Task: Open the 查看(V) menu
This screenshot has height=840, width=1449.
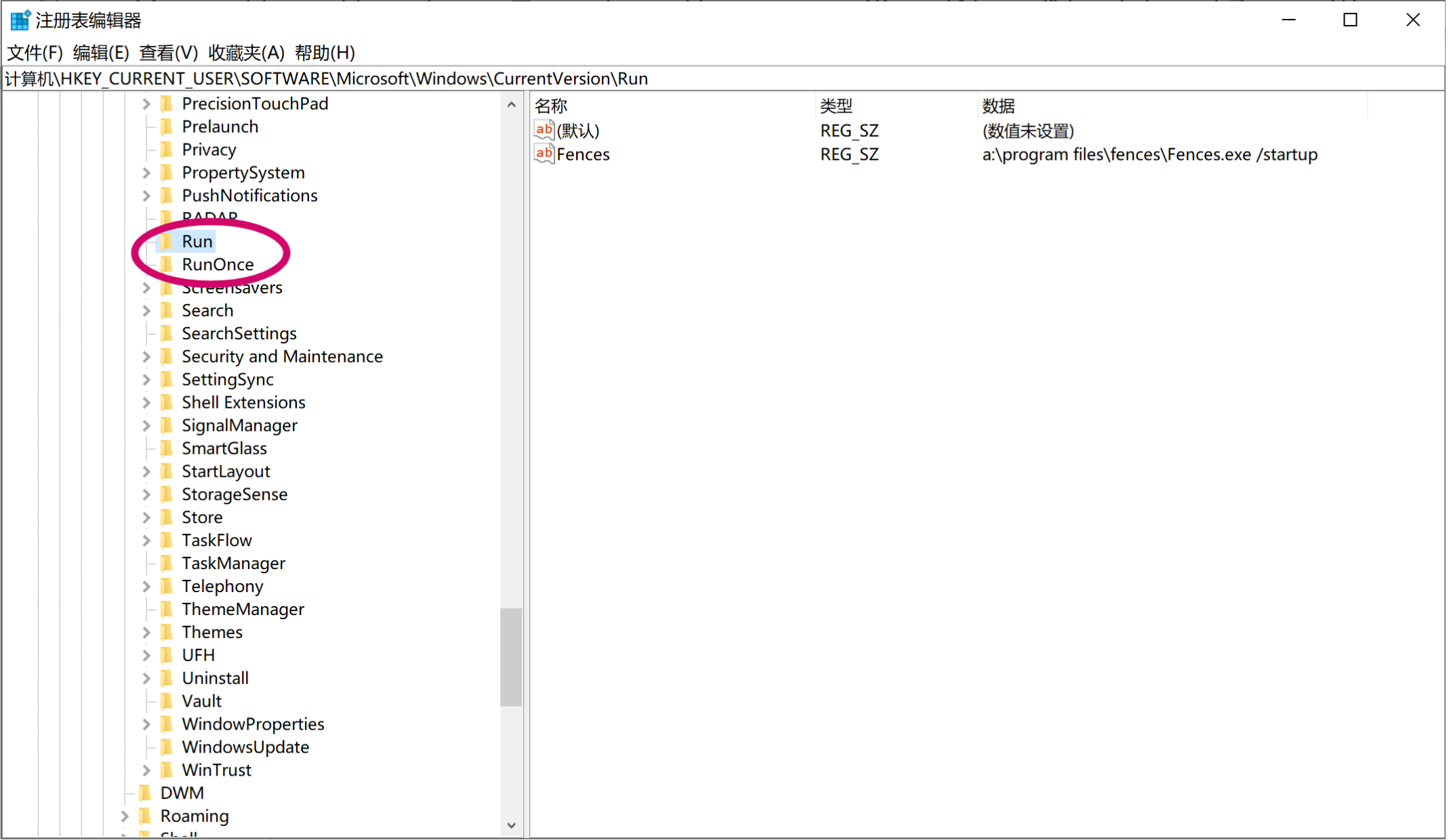Action: pos(168,53)
